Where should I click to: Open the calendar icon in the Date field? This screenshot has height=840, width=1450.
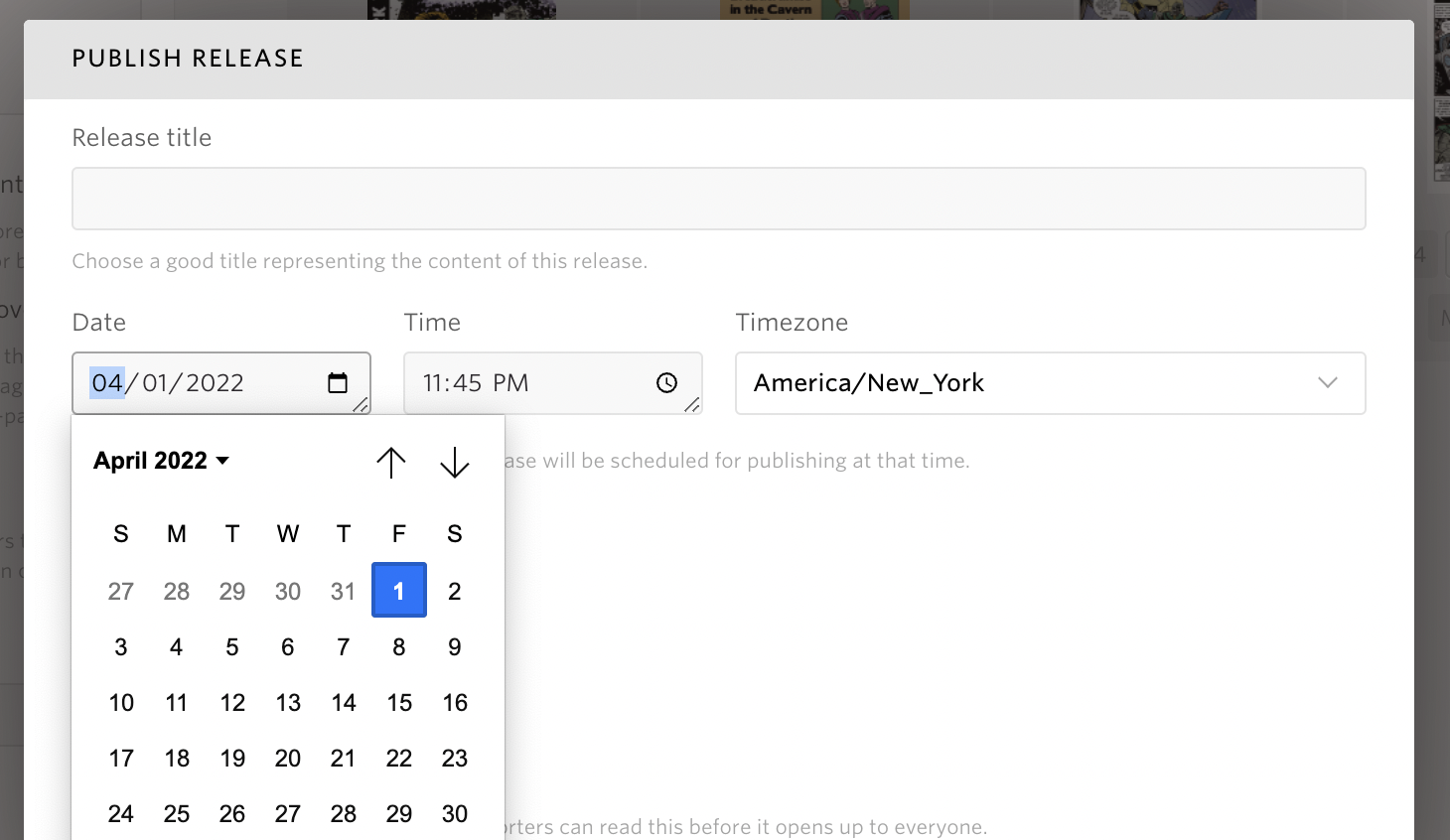click(x=339, y=382)
